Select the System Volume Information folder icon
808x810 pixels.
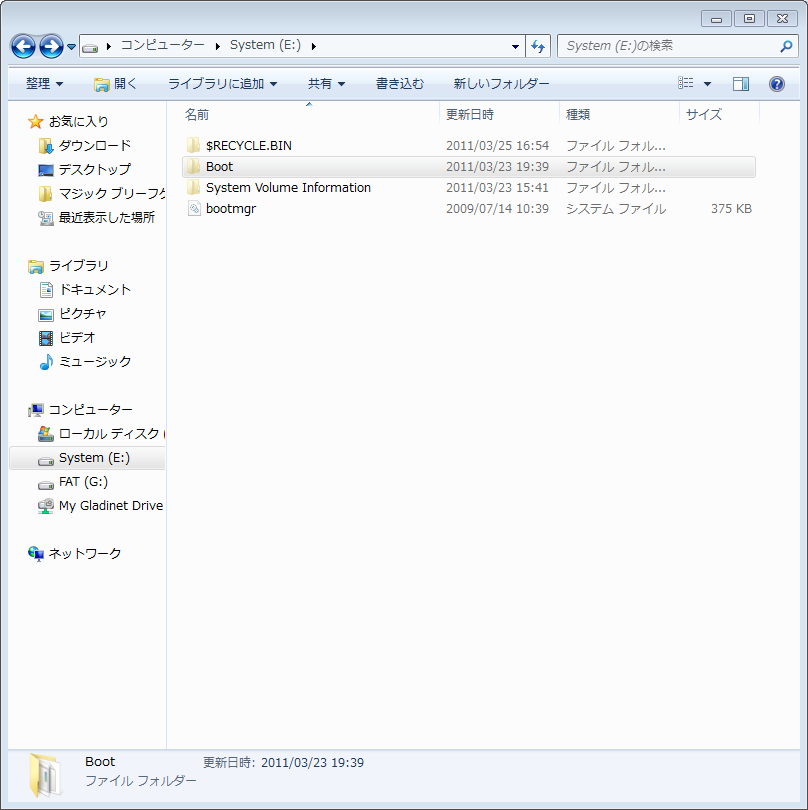194,187
